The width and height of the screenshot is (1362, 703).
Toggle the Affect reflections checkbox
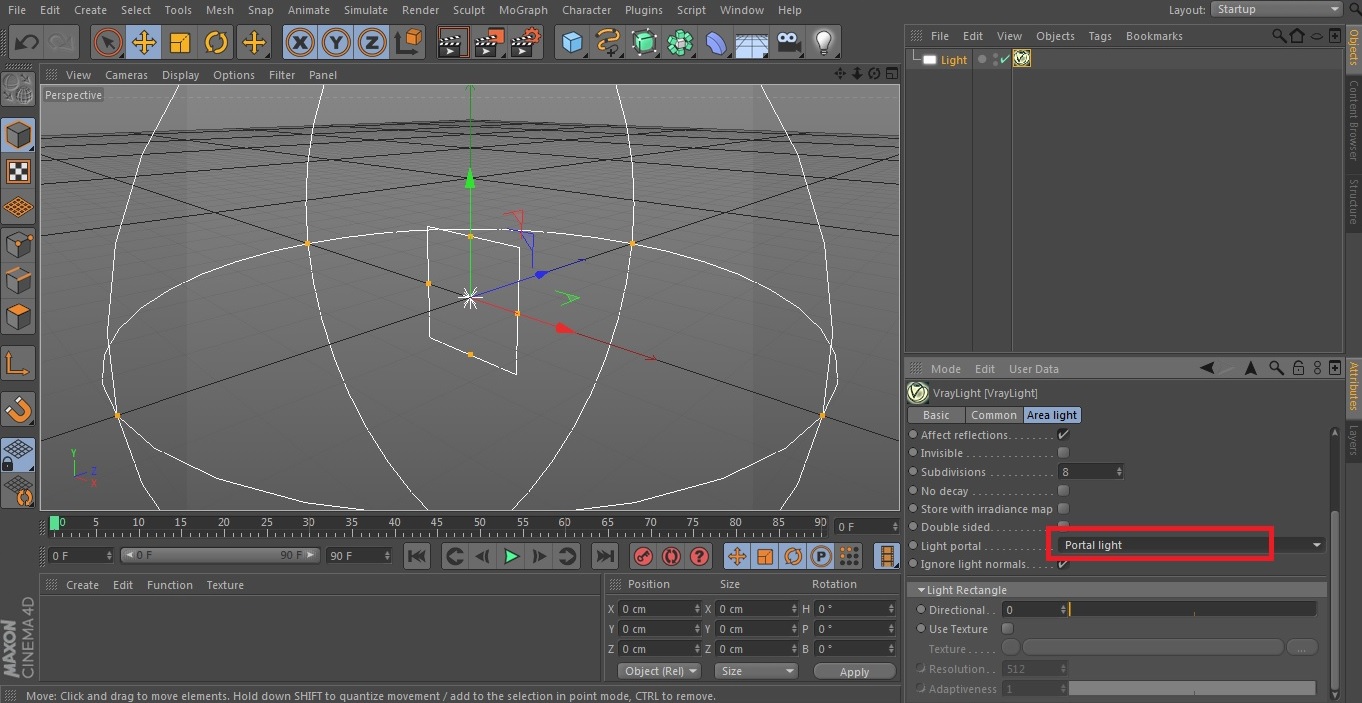pyautogui.click(x=1063, y=435)
